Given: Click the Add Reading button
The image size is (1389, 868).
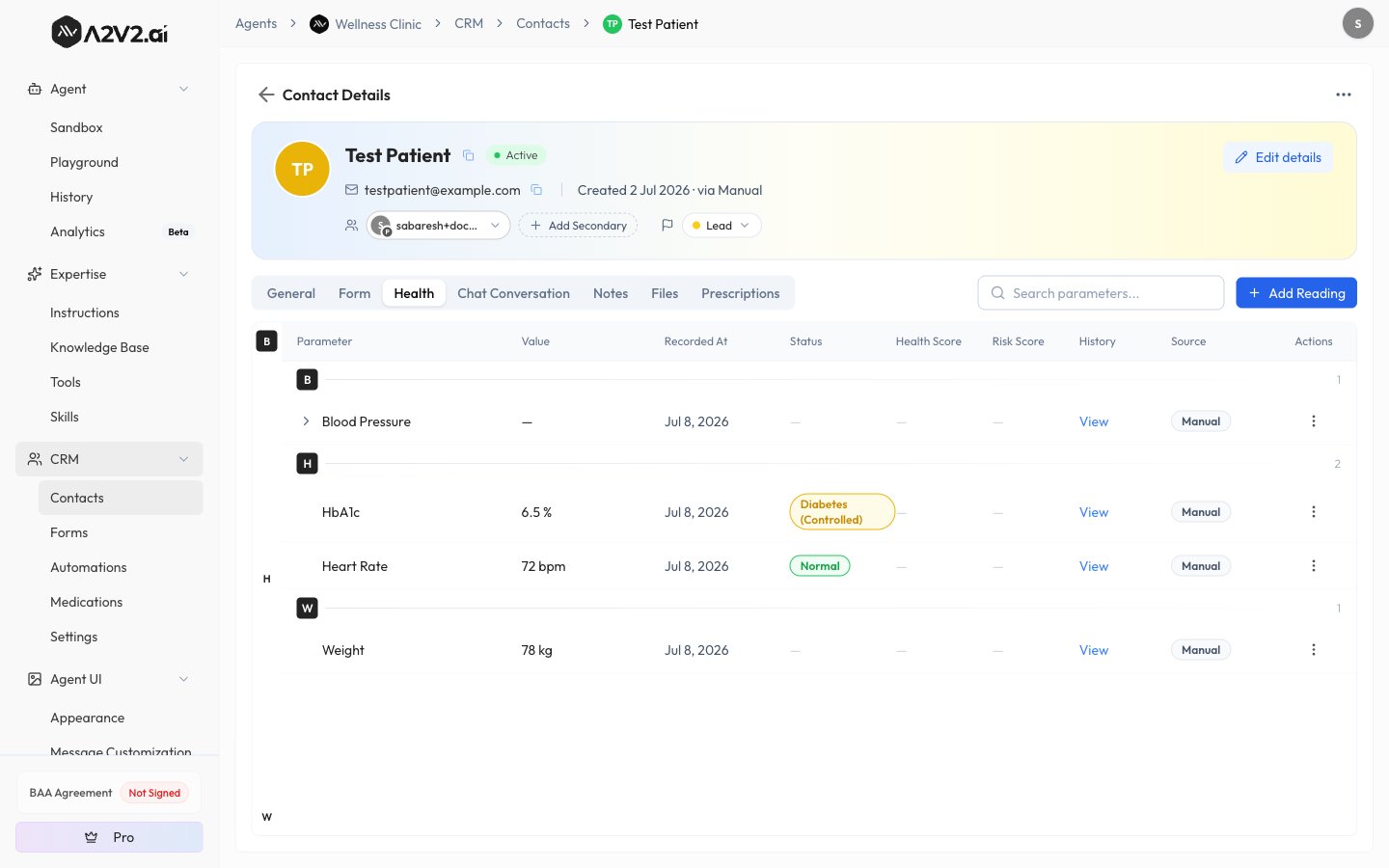Looking at the screenshot, I should point(1296,293).
